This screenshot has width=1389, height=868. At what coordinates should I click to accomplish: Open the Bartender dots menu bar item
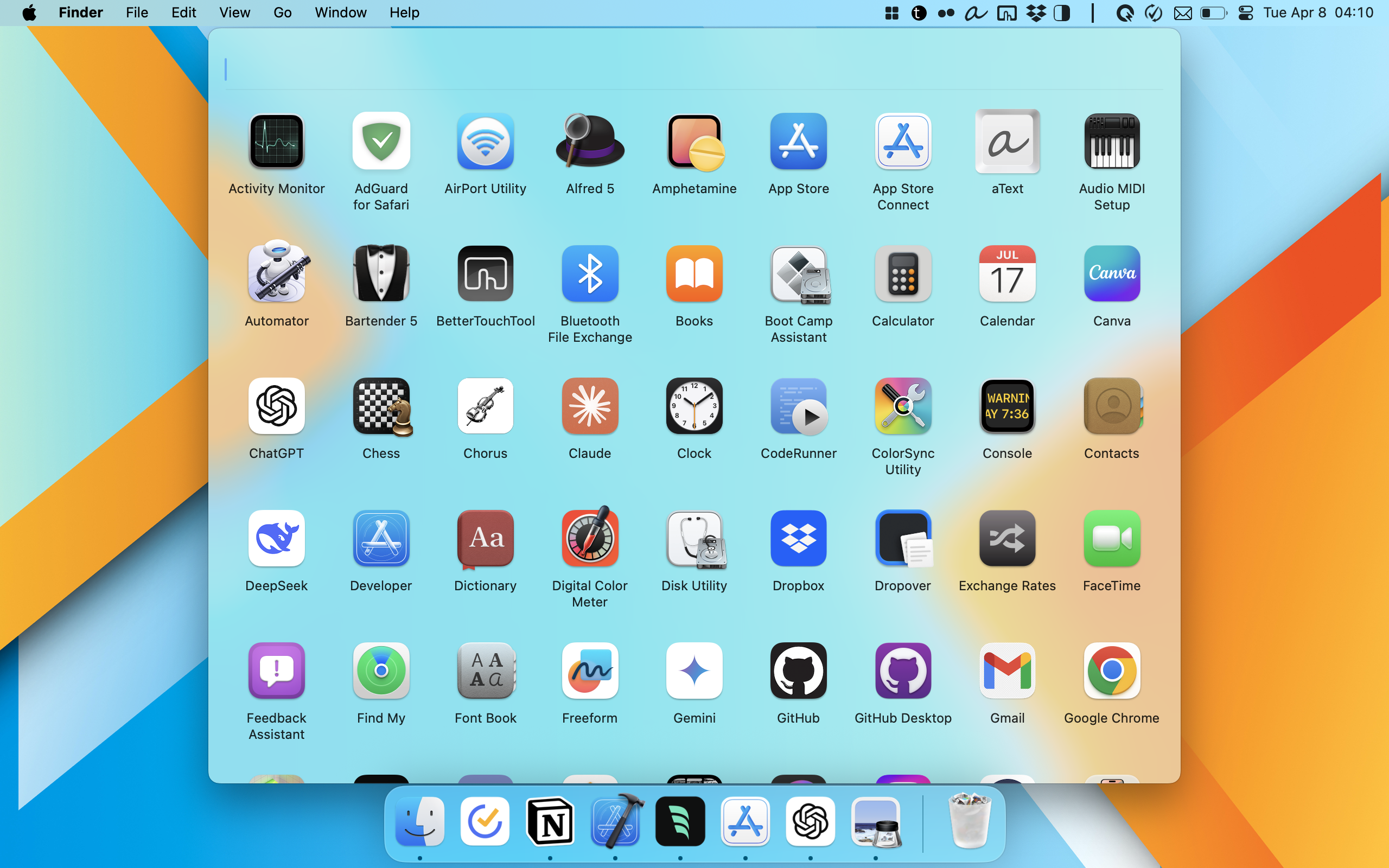(x=946, y=12)
